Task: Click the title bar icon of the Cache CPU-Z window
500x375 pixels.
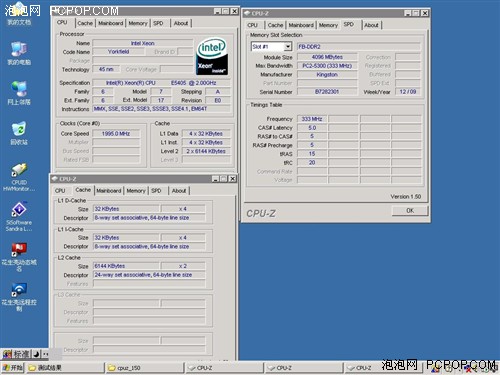Action: point(55,179)
